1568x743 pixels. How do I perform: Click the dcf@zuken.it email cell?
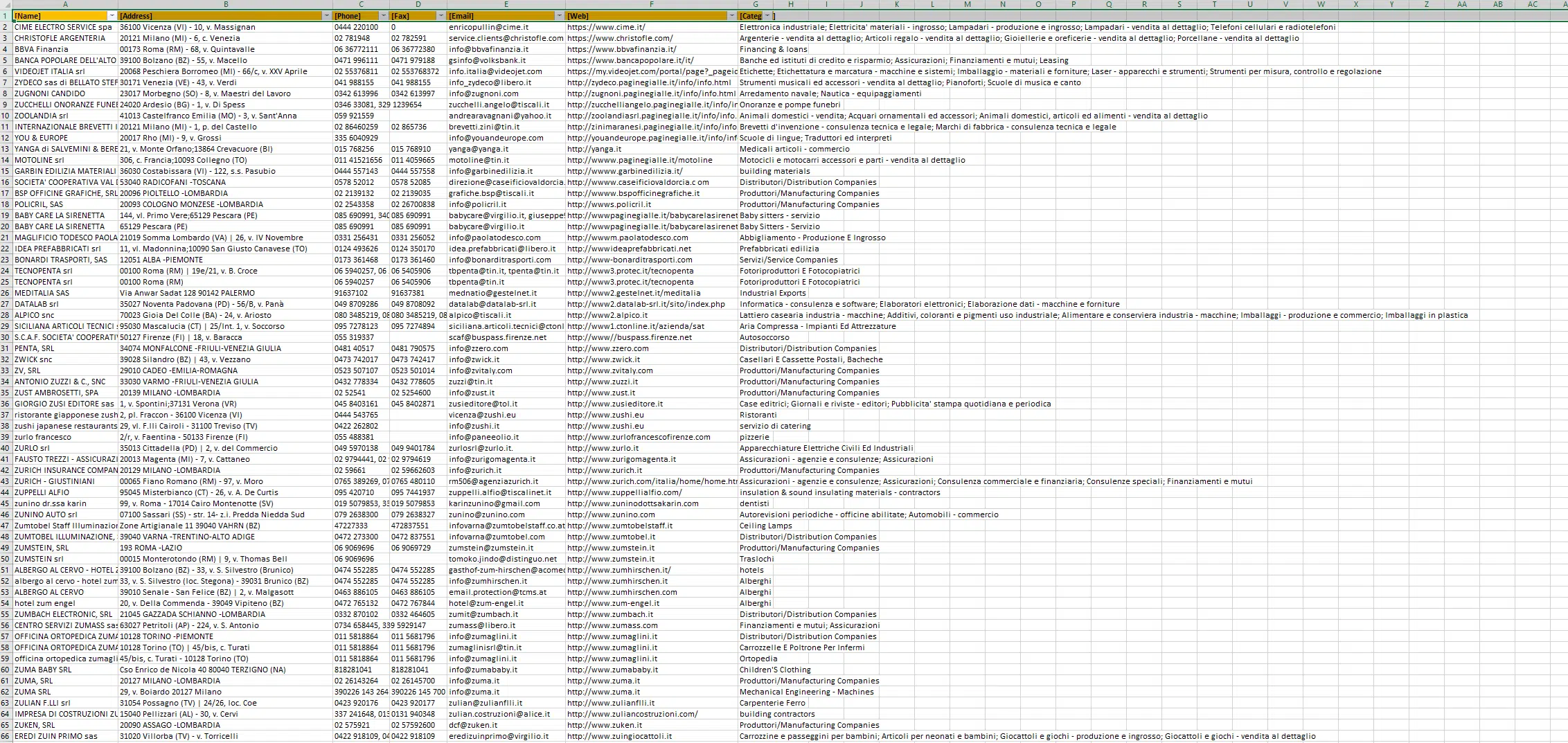point(506,725)
